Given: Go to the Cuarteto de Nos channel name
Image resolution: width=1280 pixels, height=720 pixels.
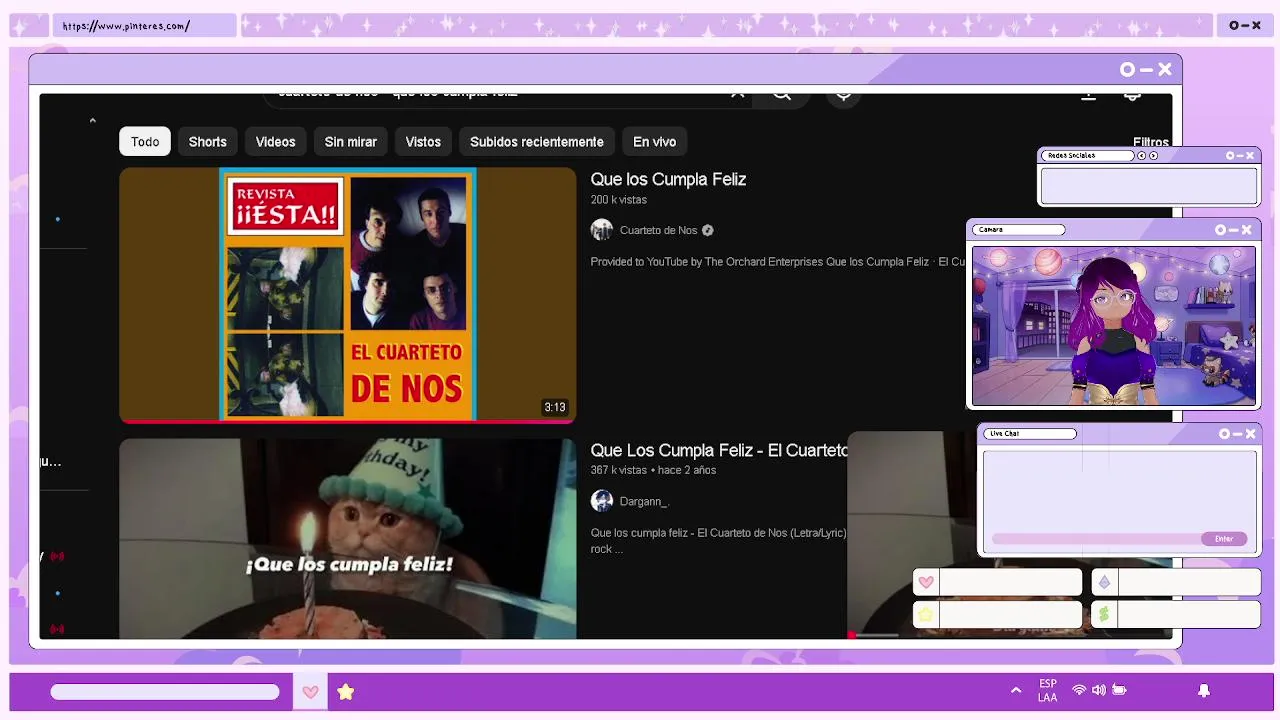Looking at the screenshot, I should 658,230.
